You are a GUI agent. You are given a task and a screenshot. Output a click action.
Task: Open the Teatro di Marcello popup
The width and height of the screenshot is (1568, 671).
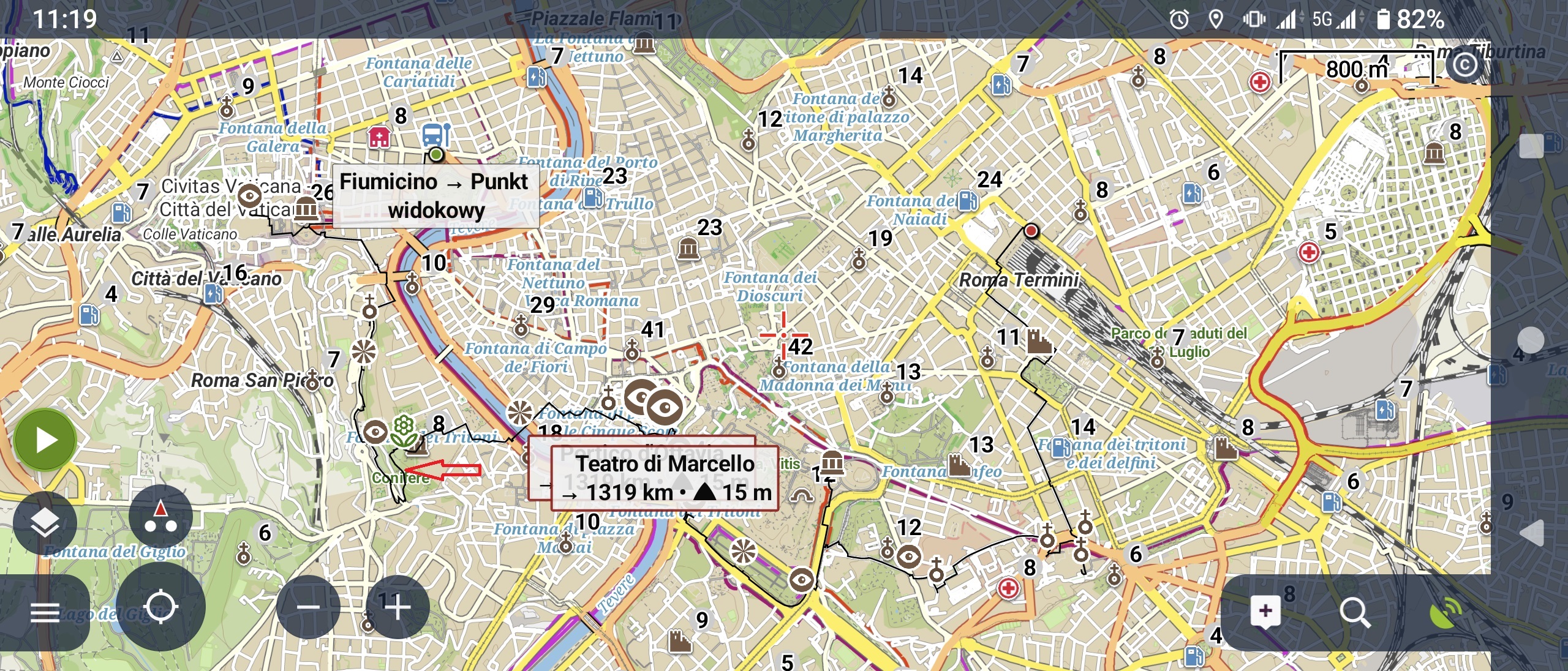pos(665,478)
